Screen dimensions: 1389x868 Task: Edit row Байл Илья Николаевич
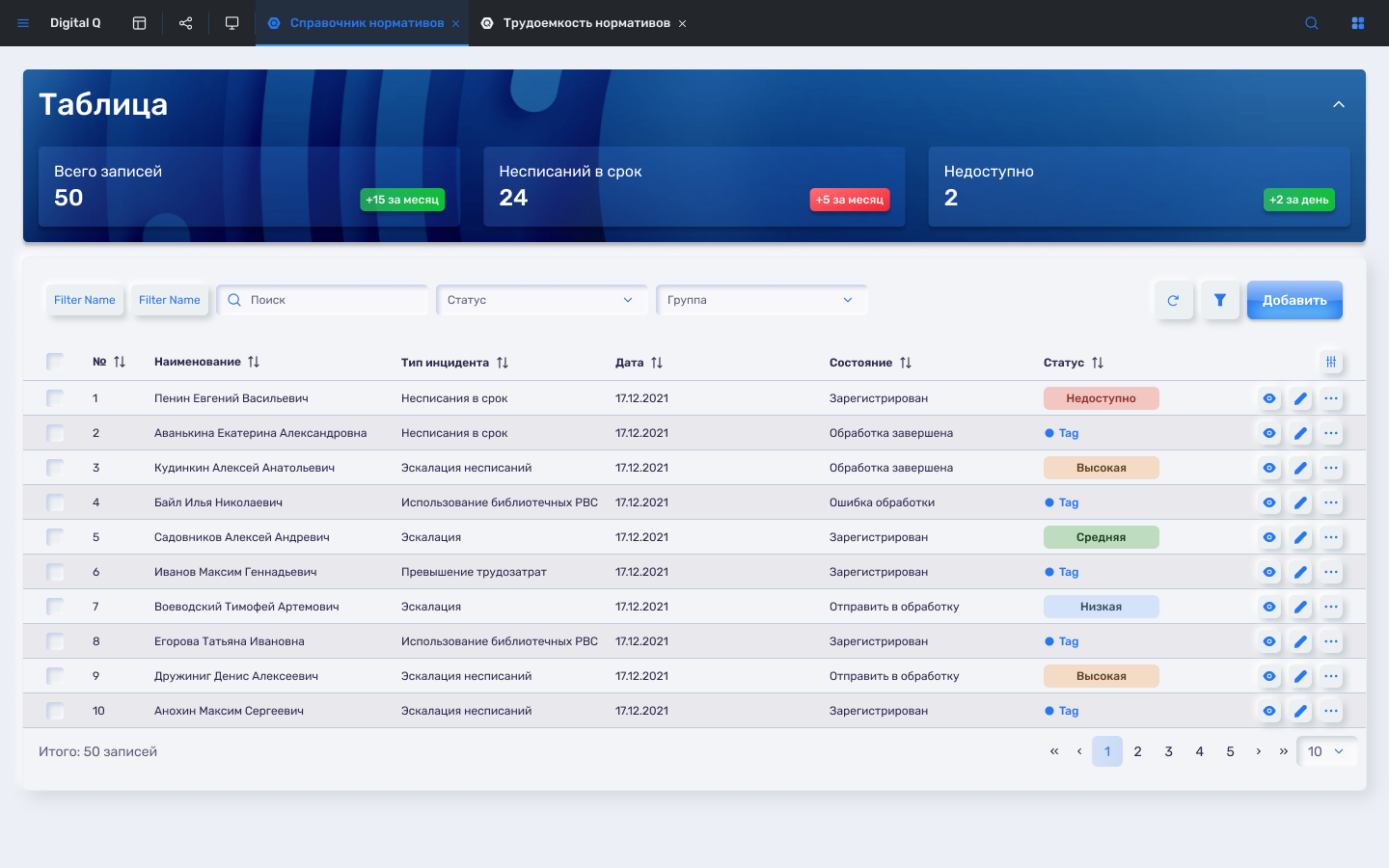click(1300, 502)
